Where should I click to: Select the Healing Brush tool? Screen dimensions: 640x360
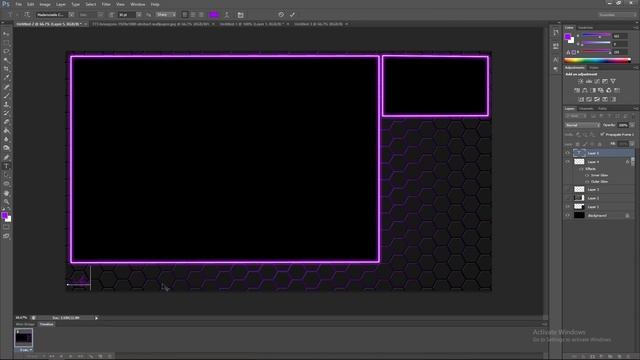pos(6,87)
